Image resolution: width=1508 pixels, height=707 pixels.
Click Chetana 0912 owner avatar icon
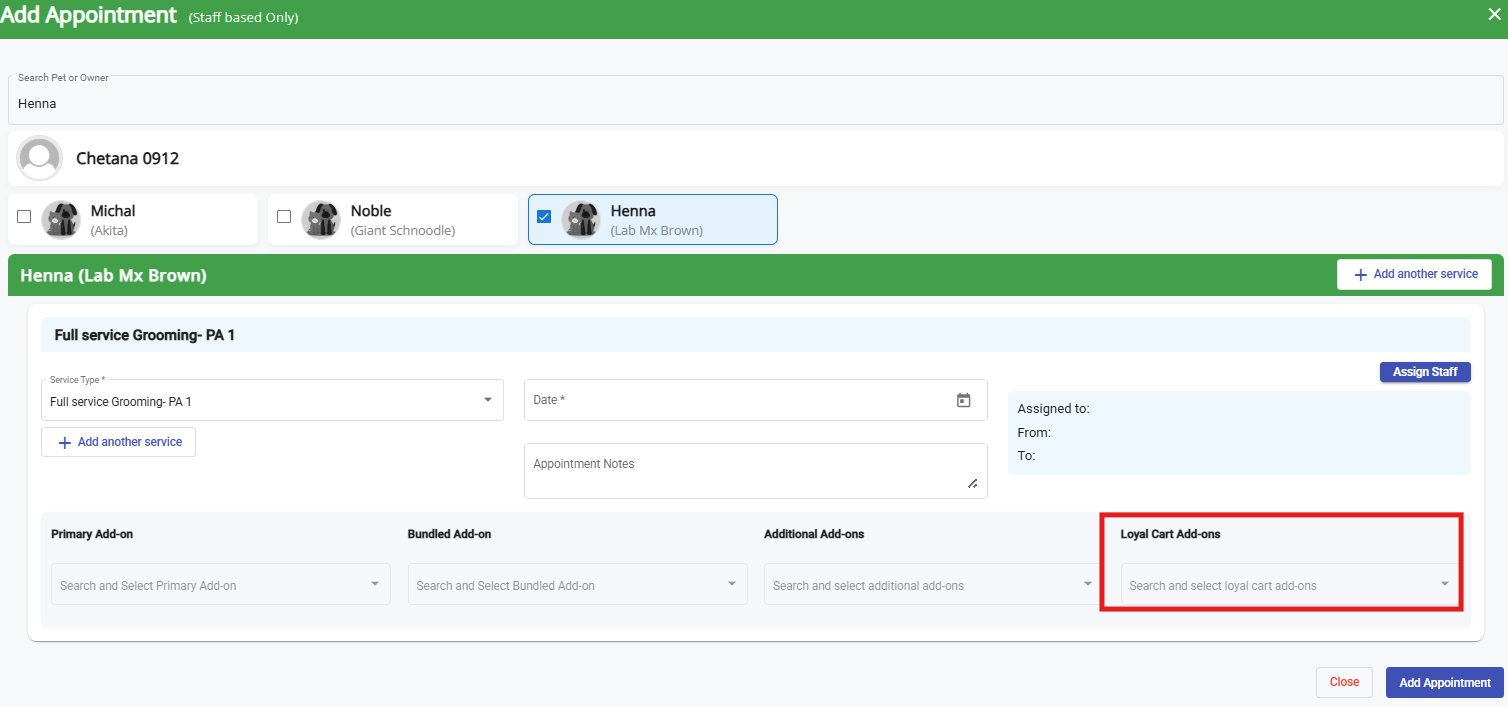tap(40, 158)
